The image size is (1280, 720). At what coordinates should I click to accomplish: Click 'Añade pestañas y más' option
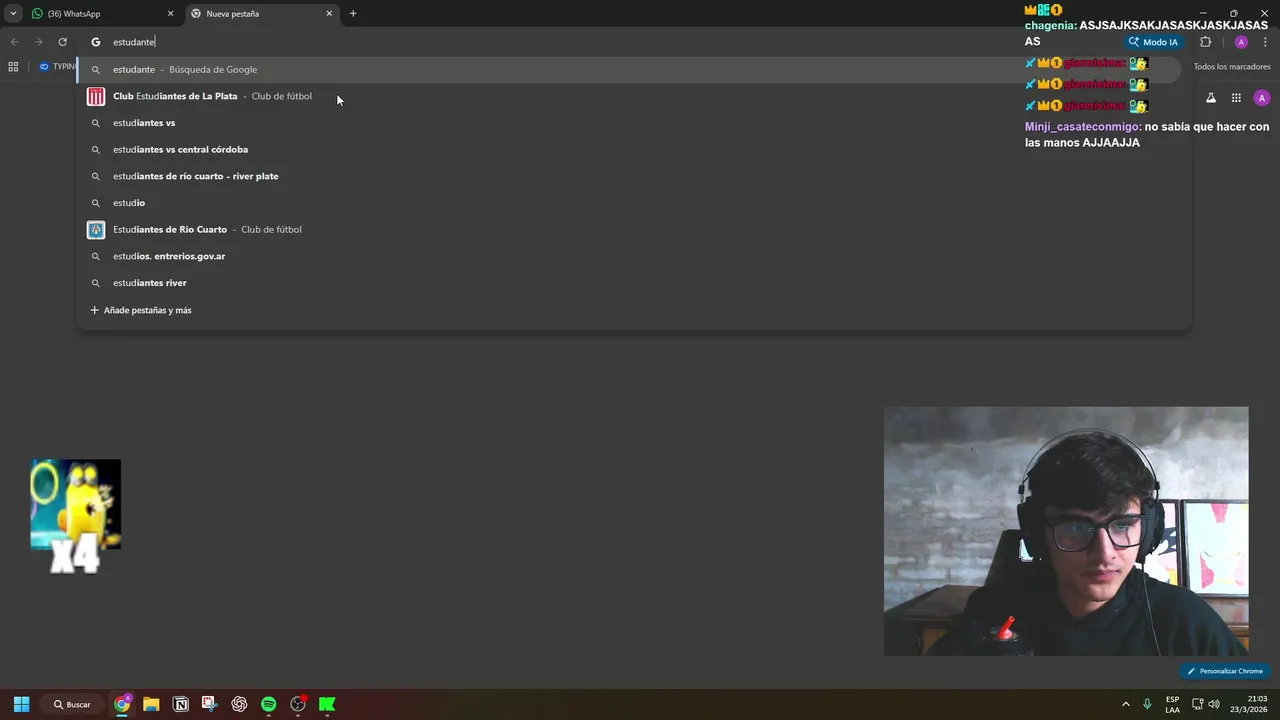(141, 310)
